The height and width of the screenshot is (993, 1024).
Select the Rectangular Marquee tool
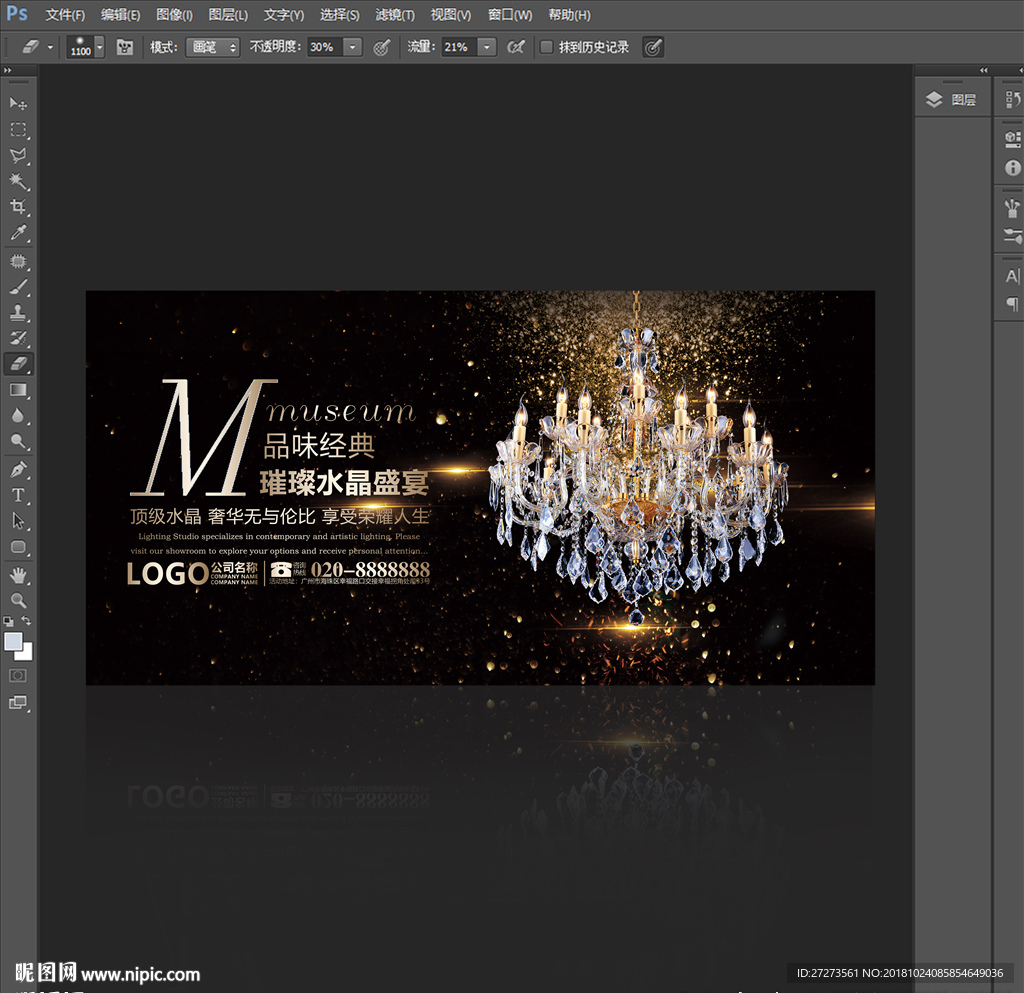pyautogui.click(x=18, y=130)
